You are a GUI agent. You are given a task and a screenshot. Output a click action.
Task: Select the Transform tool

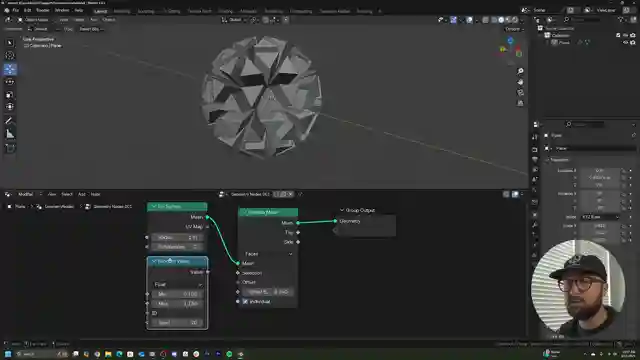[10, 107]
